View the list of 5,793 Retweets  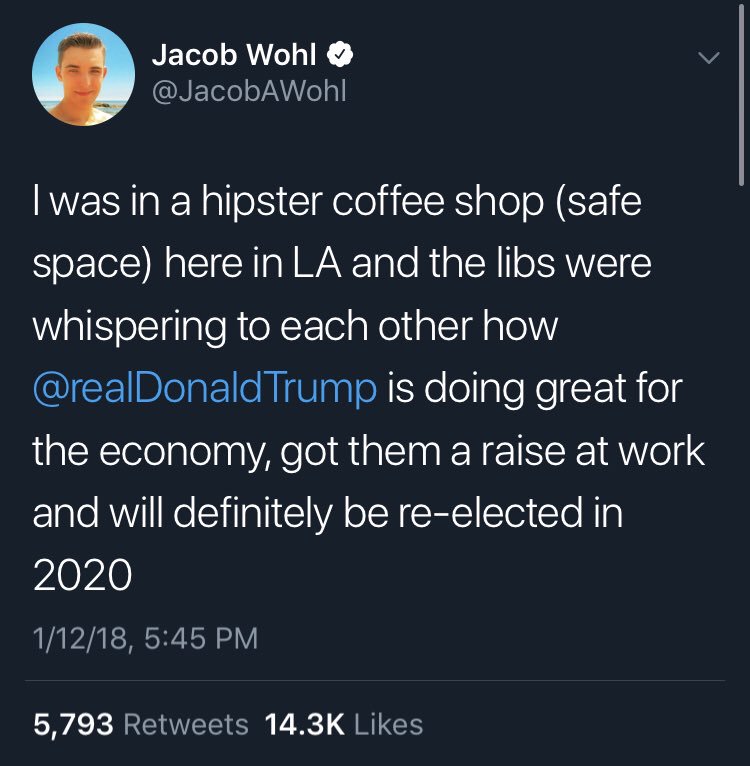[141, 724]
